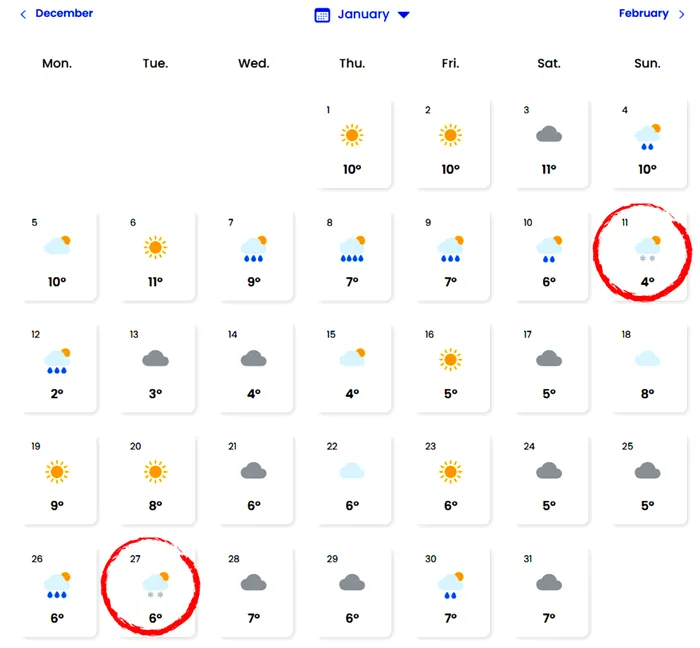Expand the January month dropdown arrow
700x648 pixels.
click(x=404, y=15)
